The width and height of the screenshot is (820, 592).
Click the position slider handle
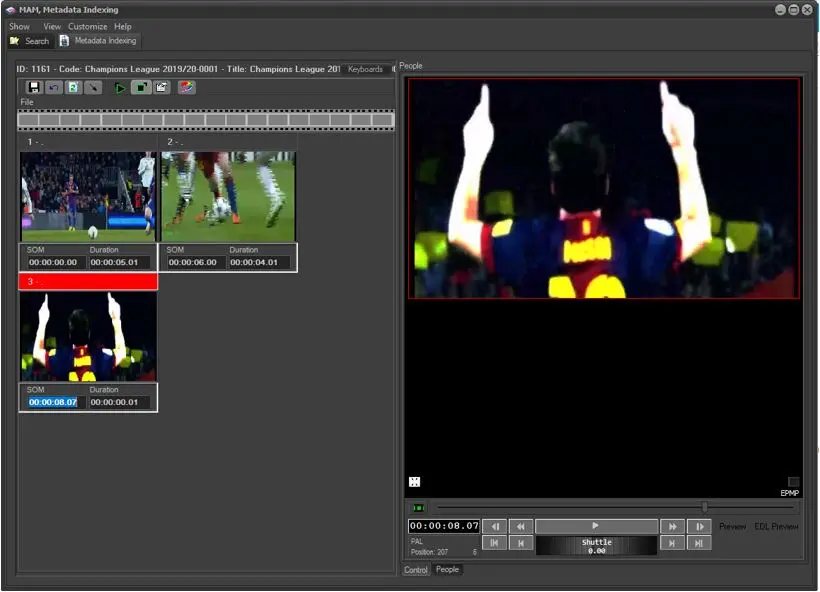(705, 508)
